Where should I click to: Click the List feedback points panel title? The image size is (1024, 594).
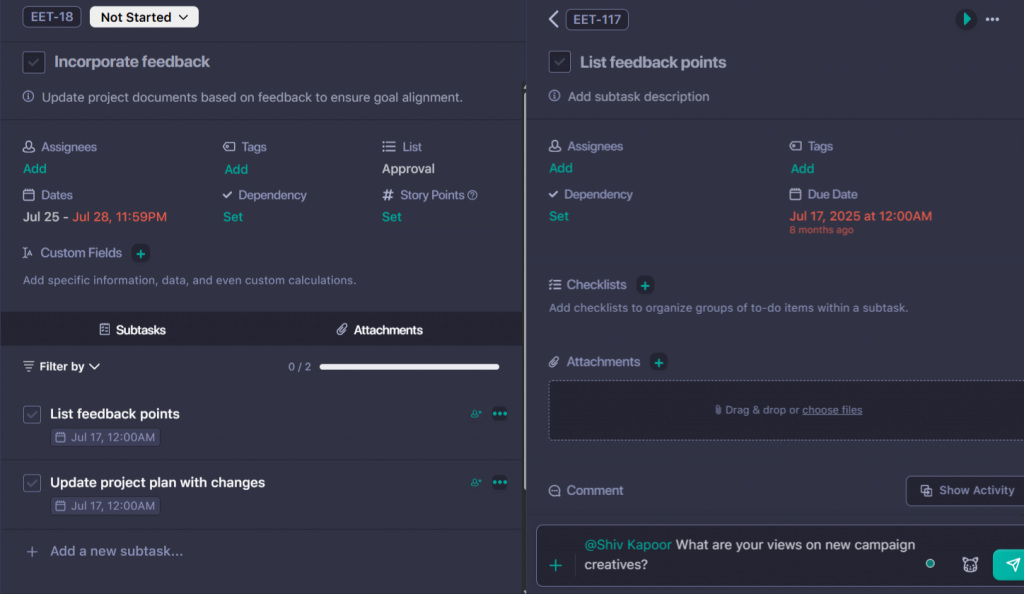[653, 62]
